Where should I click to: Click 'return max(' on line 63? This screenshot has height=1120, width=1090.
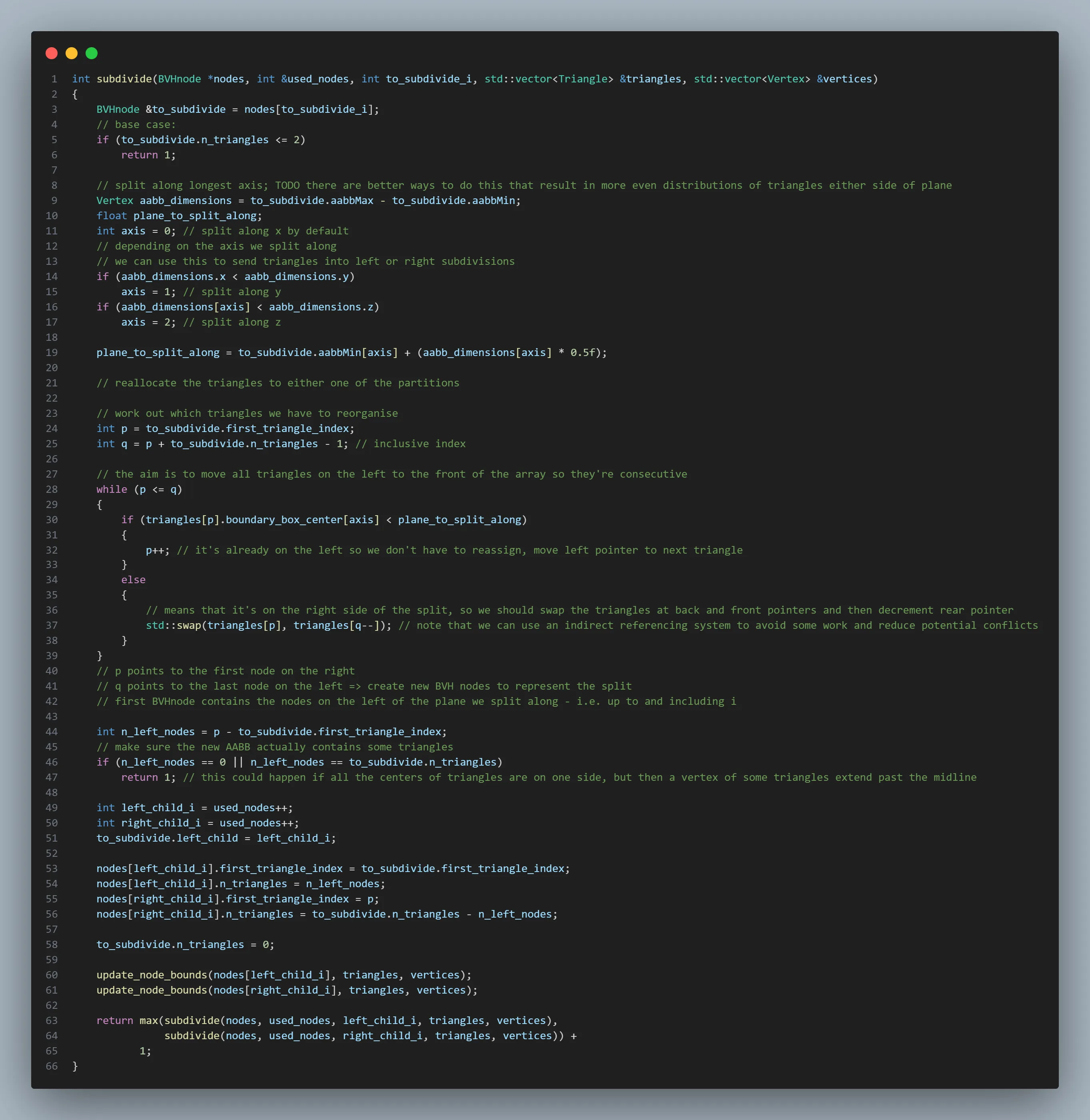[130, 1021]
